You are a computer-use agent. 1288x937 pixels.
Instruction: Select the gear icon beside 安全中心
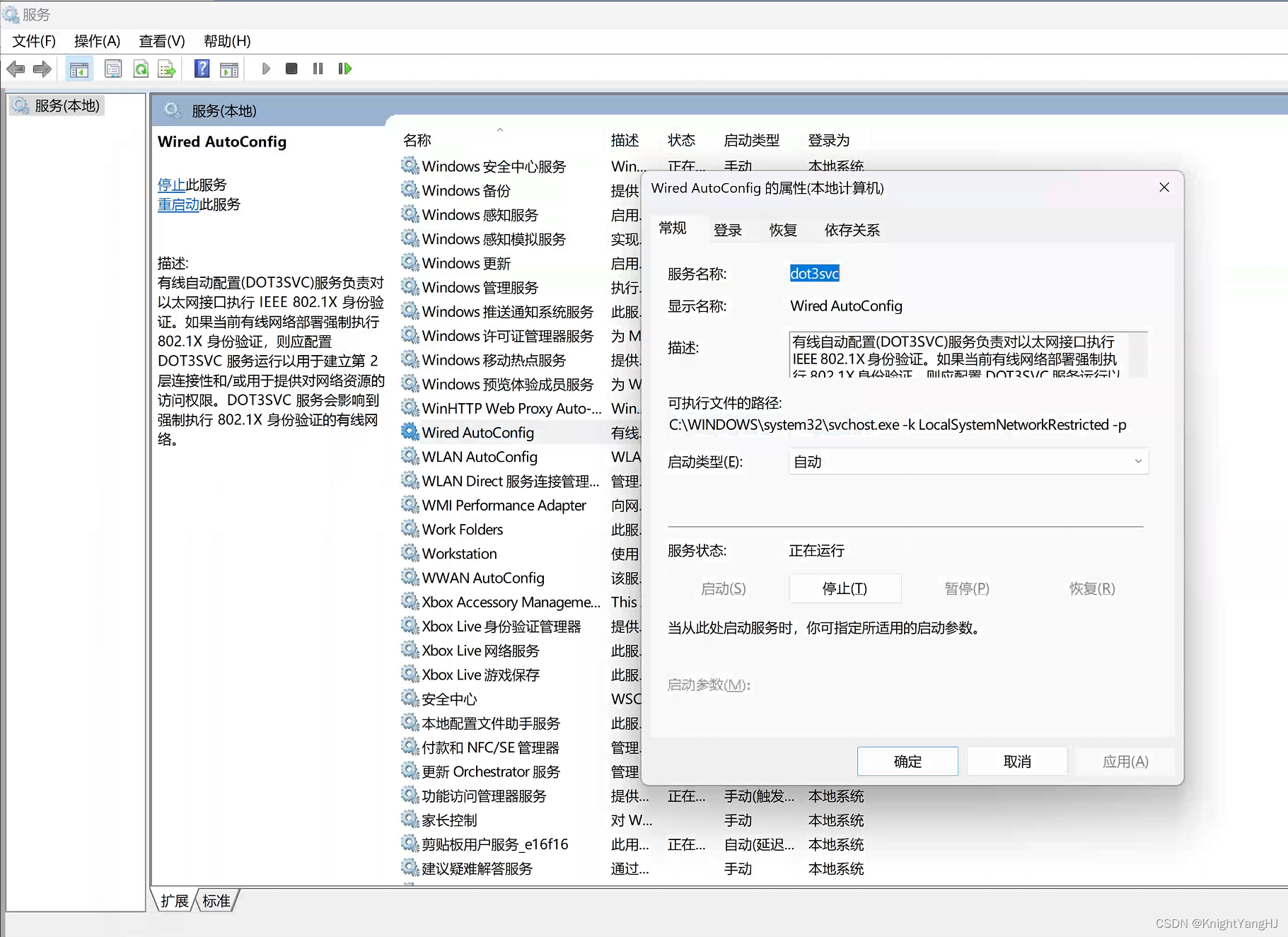pyautogui.click(x=410, y=698)
